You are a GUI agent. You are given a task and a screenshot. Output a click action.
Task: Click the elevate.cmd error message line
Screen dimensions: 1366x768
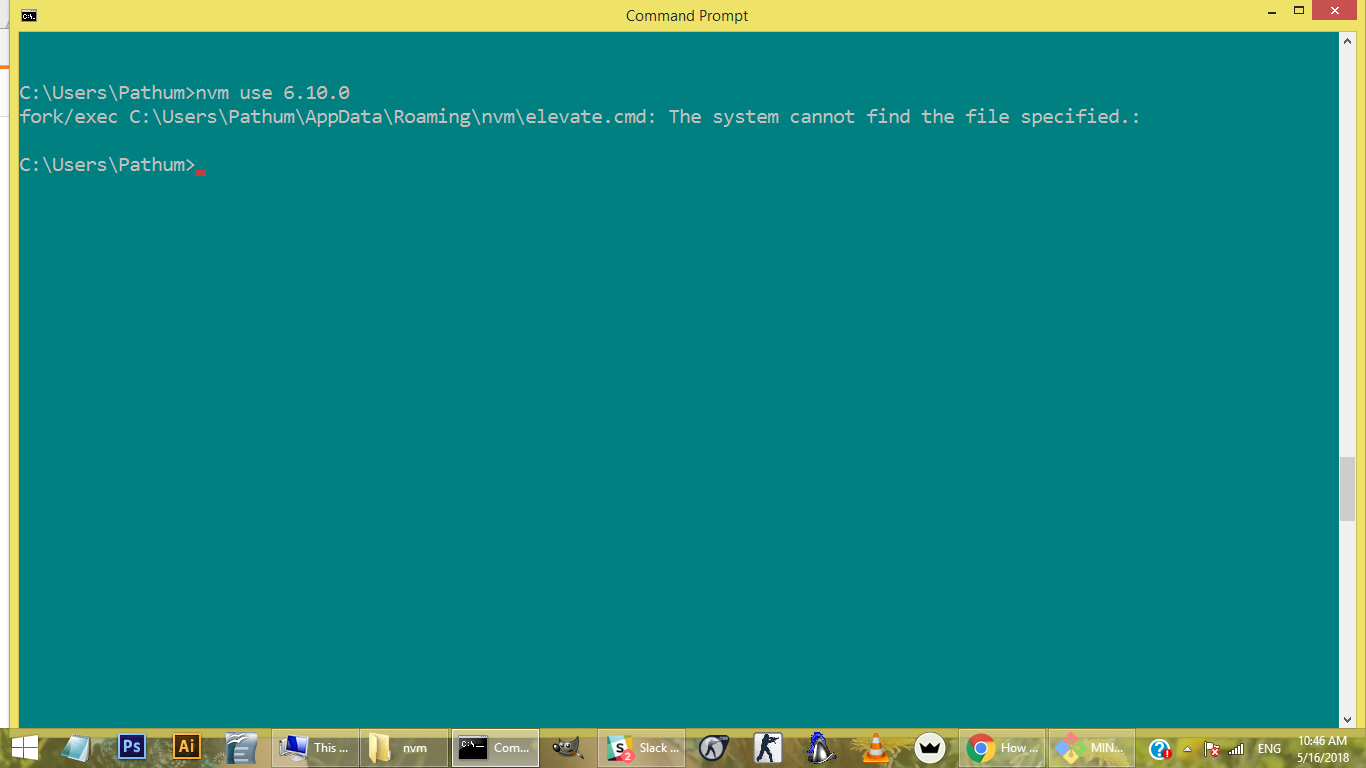[x=580, y=117]
